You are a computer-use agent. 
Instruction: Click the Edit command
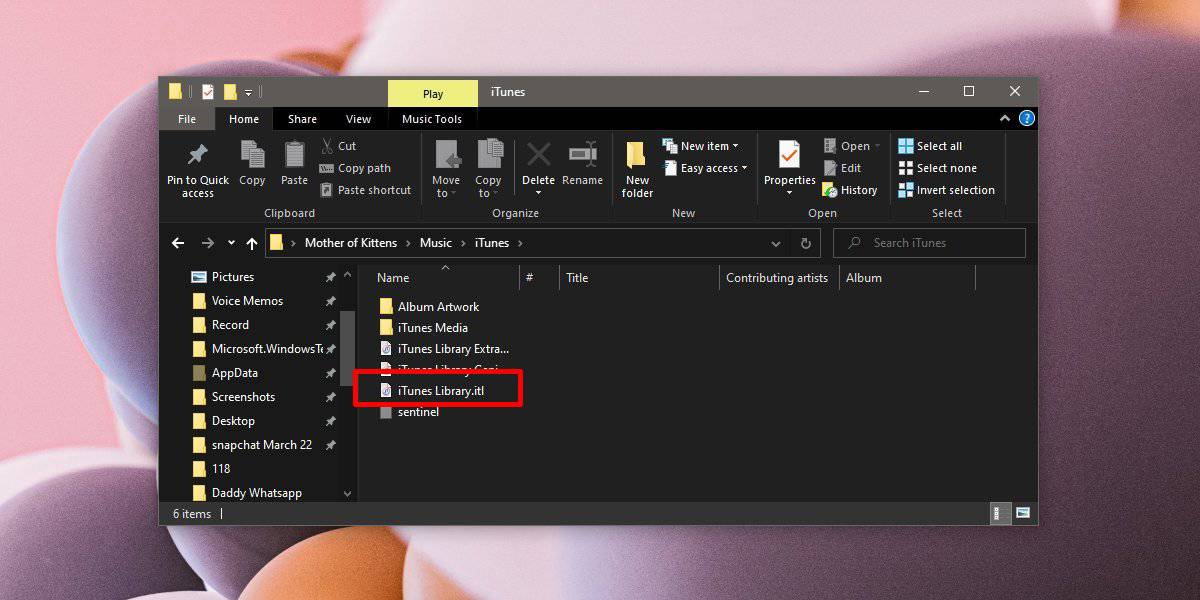click(841, 168)
